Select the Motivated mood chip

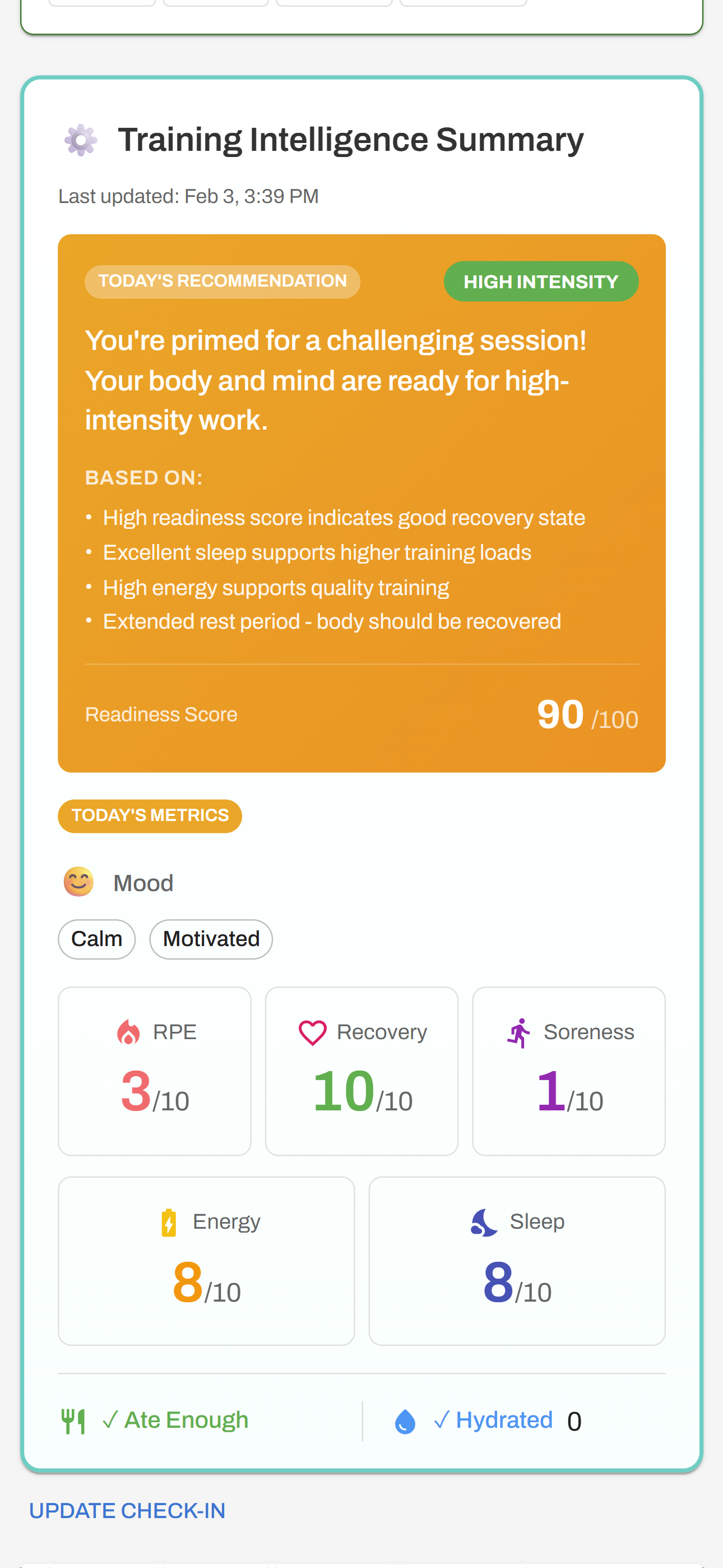pyautogui.click(x=211, y=939)
